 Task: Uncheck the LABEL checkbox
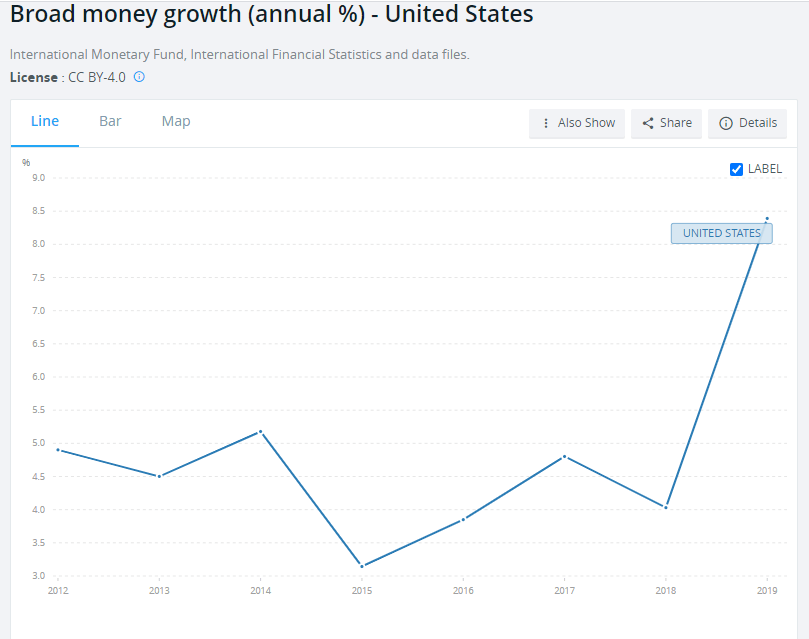click(737, 169)
